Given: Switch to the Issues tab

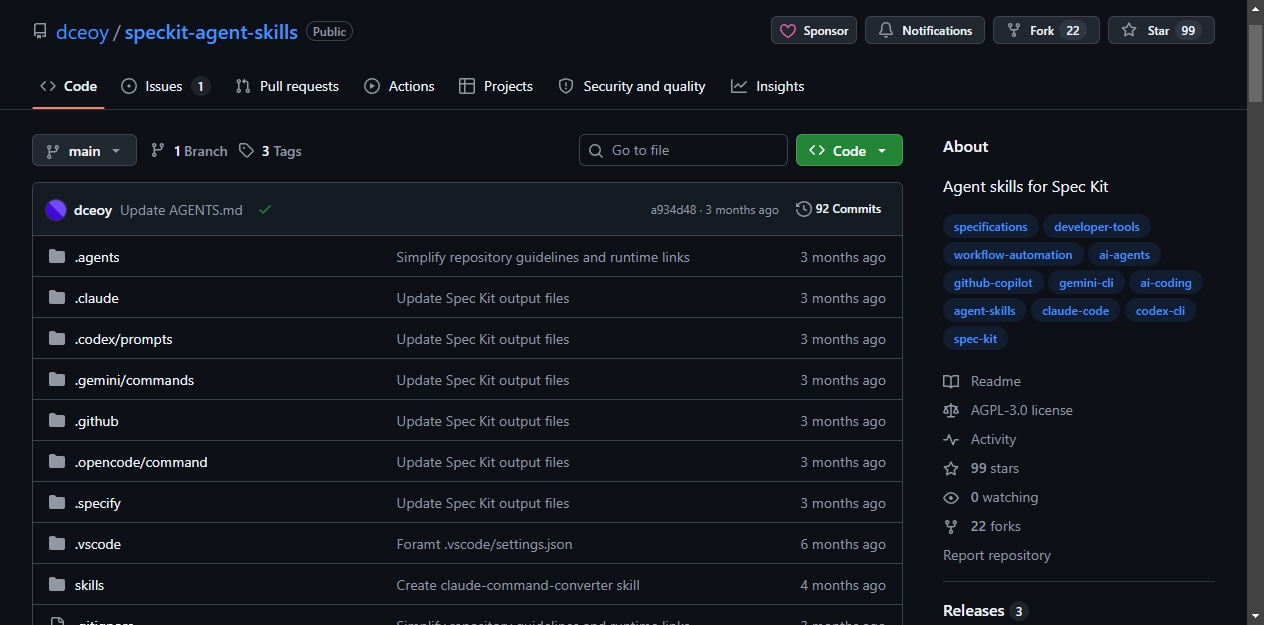Looking at the screenshot, I should pos(165,86).
